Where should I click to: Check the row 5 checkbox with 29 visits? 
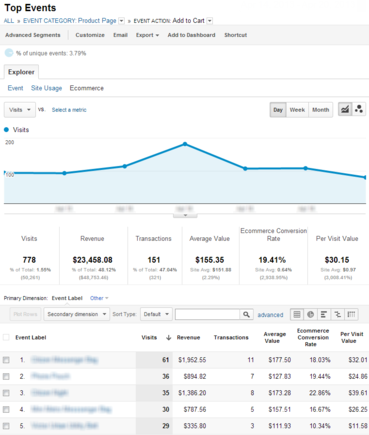click(x=6, y=426)
